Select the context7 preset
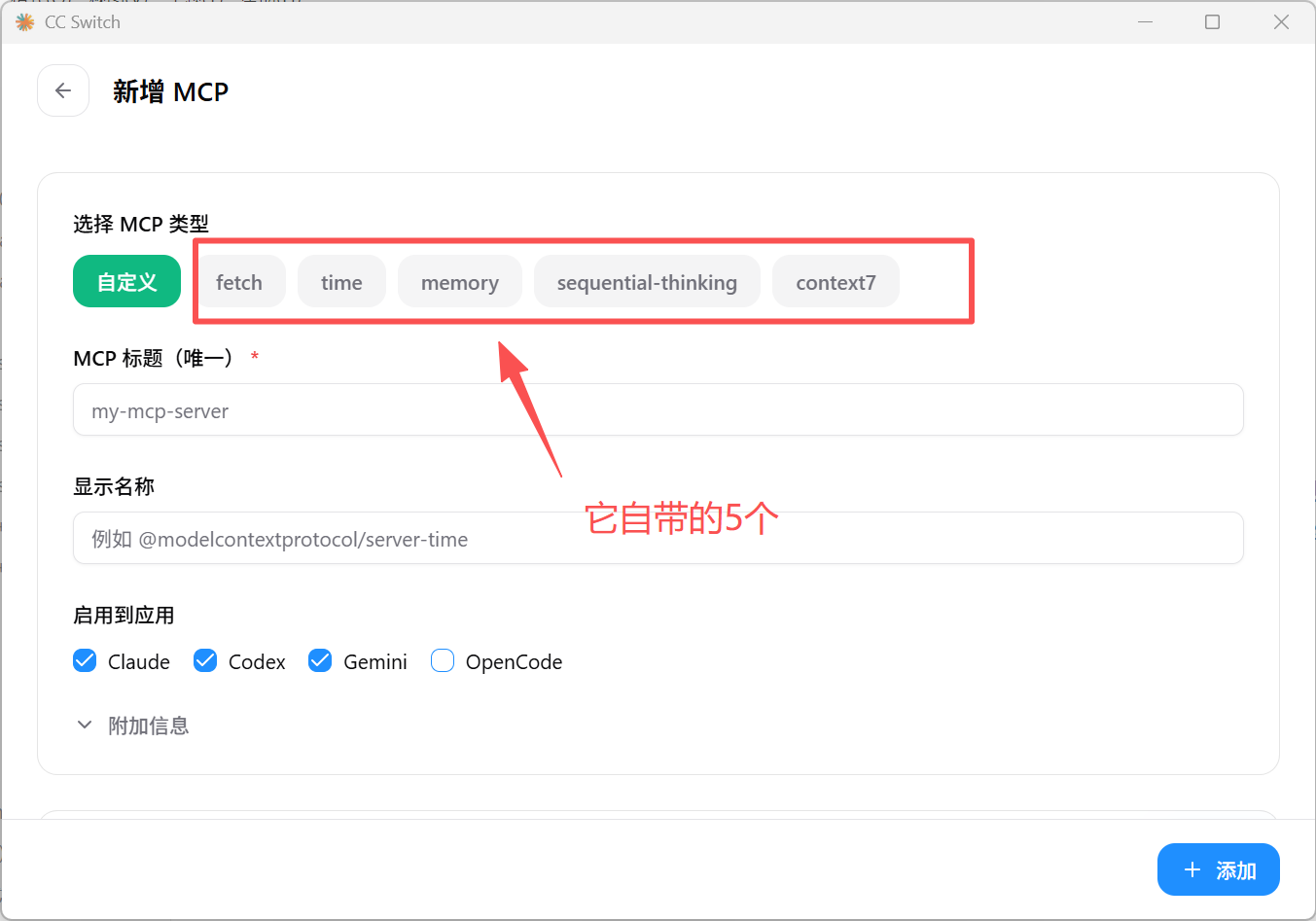The height and width of the screenshot is (921, 1316). coord(836,281)
